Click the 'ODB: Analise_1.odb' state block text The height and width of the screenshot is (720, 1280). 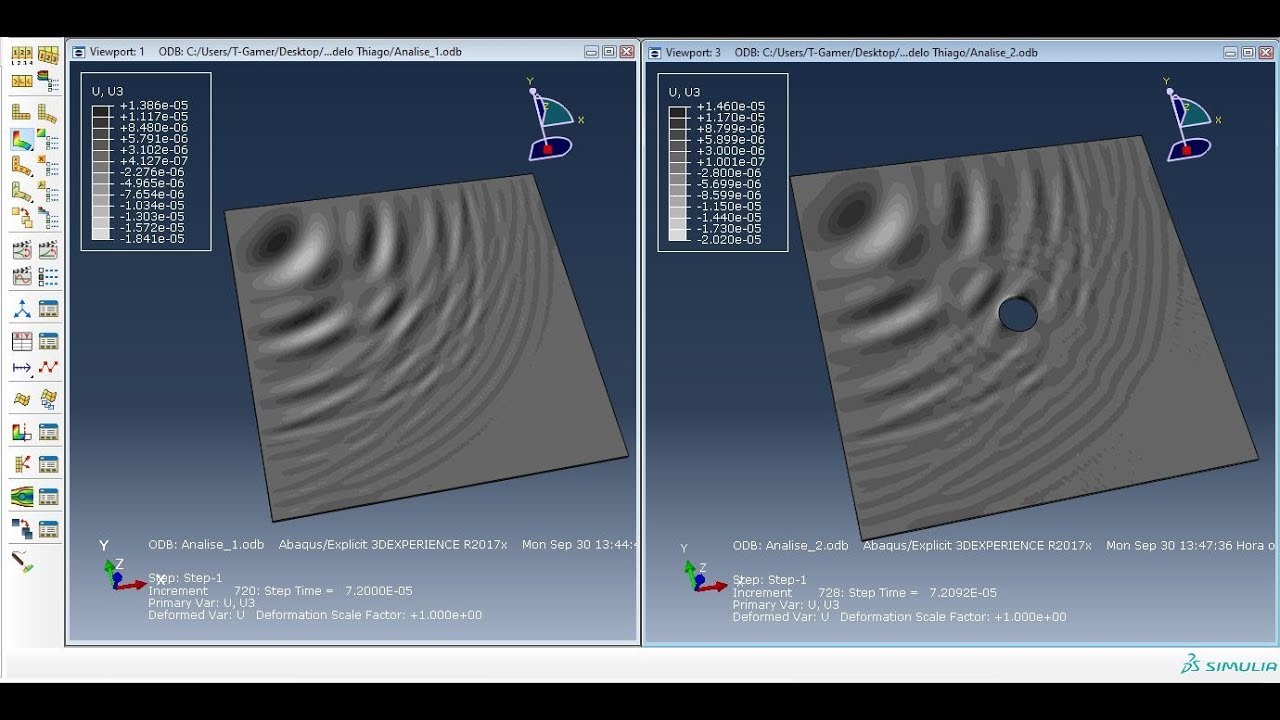[x=206, y=545]
